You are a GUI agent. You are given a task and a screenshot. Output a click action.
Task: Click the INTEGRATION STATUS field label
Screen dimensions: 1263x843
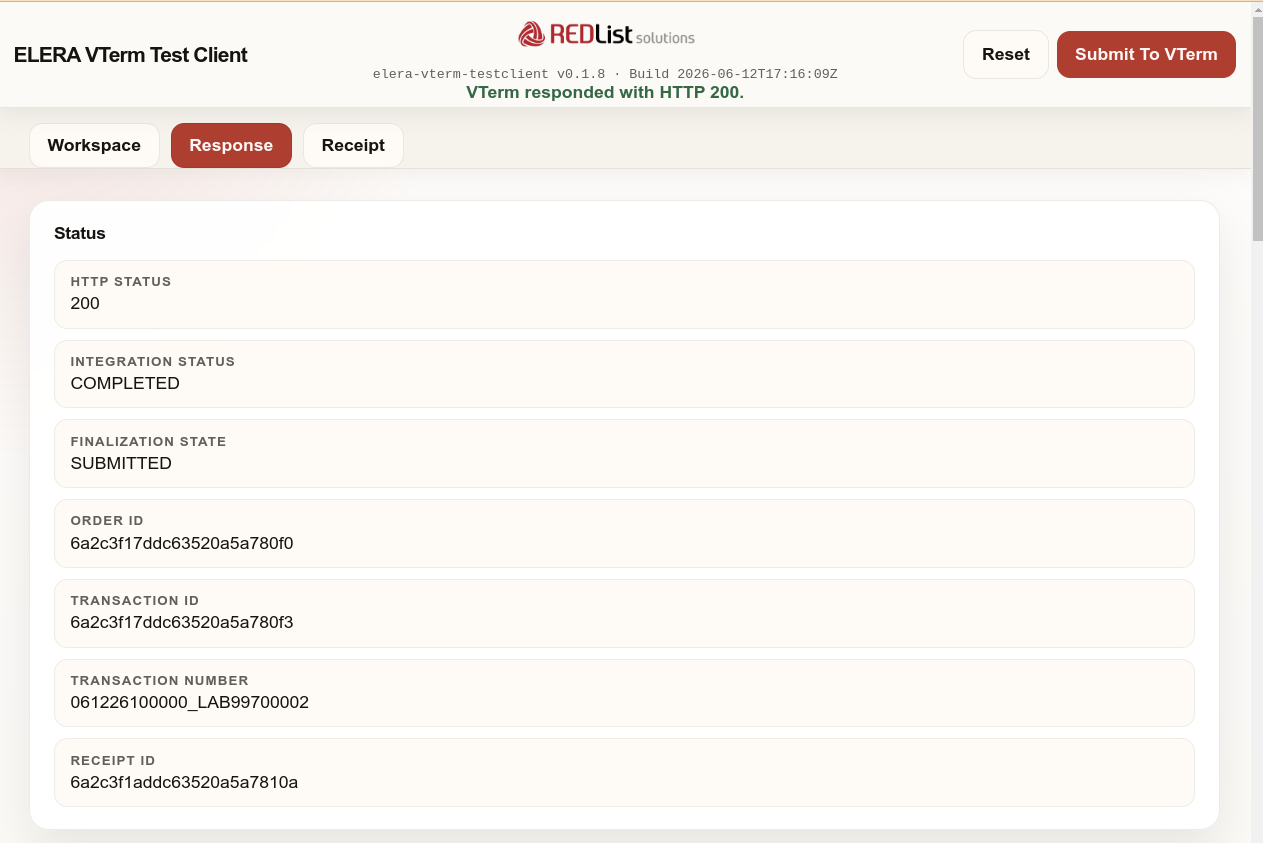153,361
